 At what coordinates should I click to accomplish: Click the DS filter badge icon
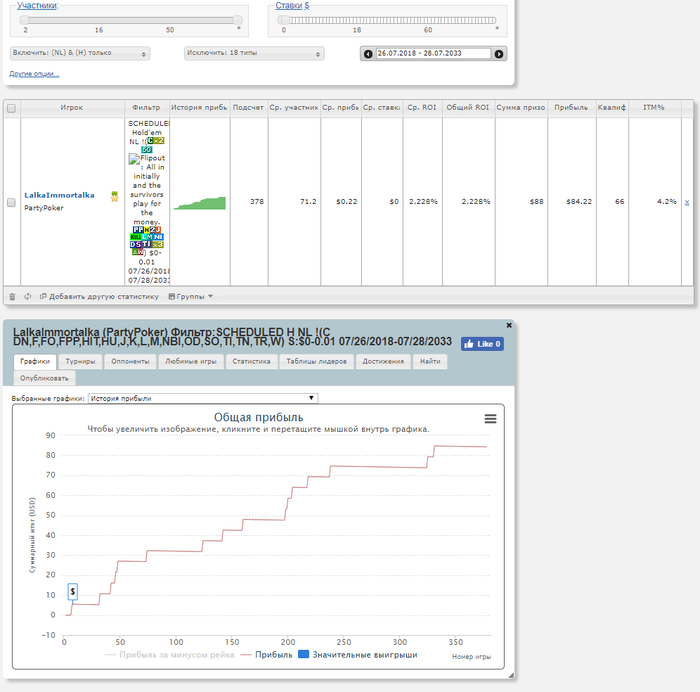(135, 245)
